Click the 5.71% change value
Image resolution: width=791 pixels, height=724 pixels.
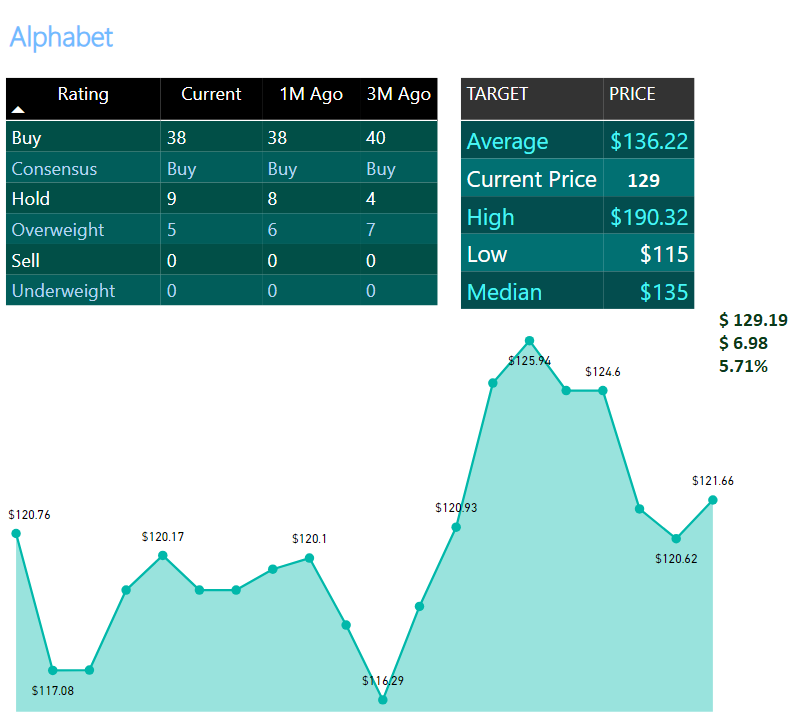click(x=743, y=366)
